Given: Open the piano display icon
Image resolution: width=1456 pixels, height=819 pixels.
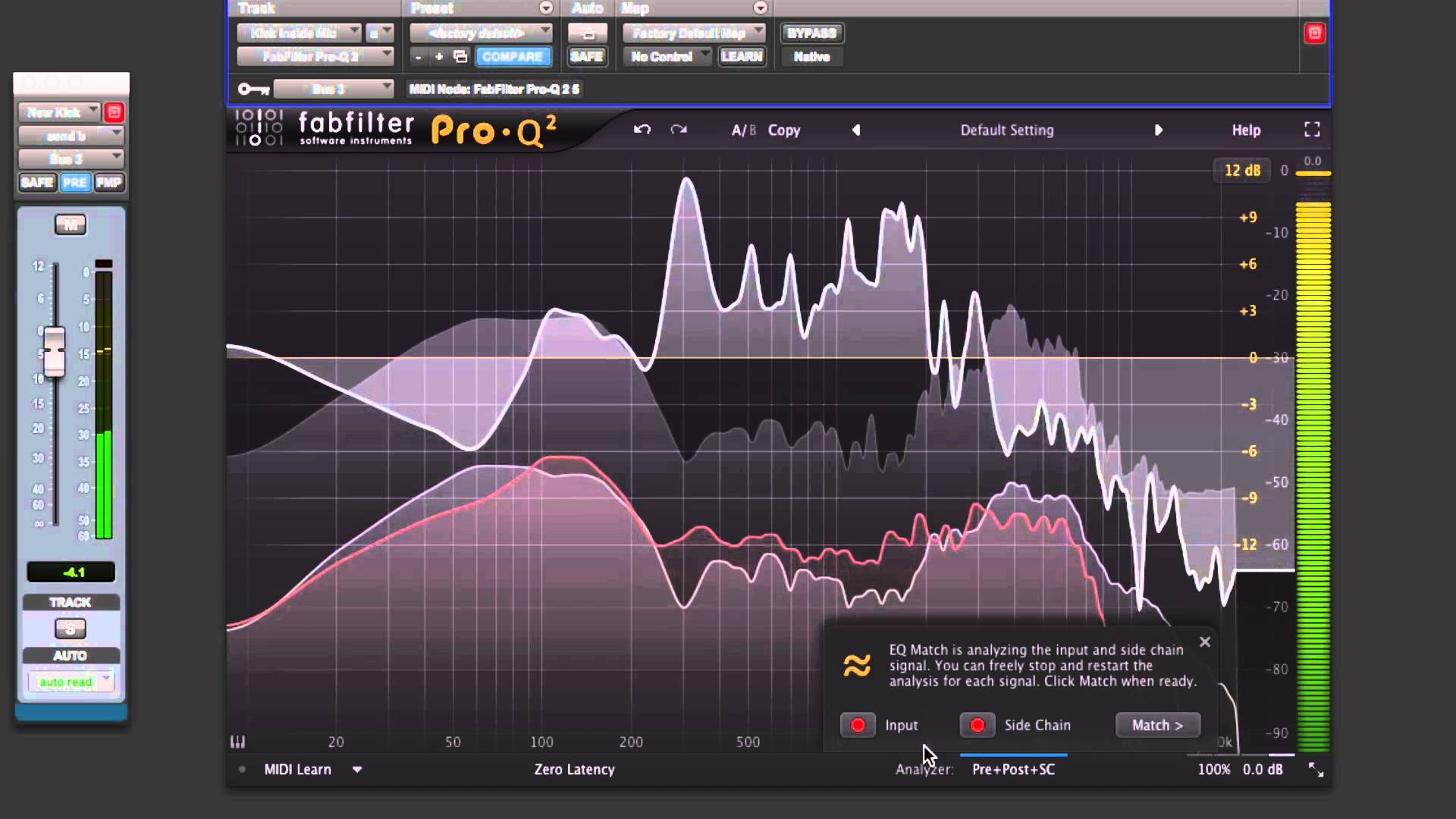Looking at the screenshot, I should tap(237, 742).
